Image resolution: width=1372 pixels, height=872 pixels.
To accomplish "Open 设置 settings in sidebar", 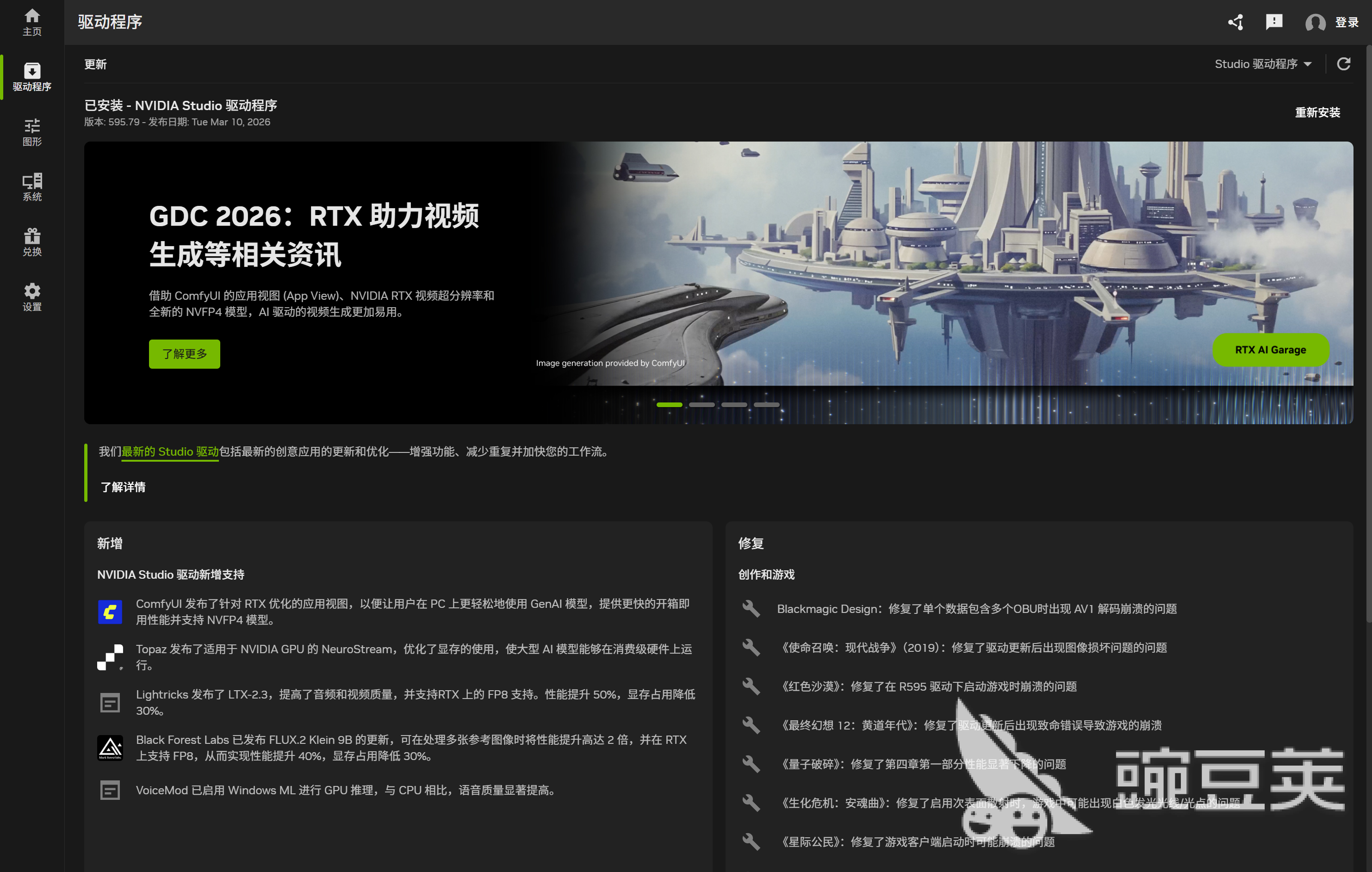I will click(32, 297).
